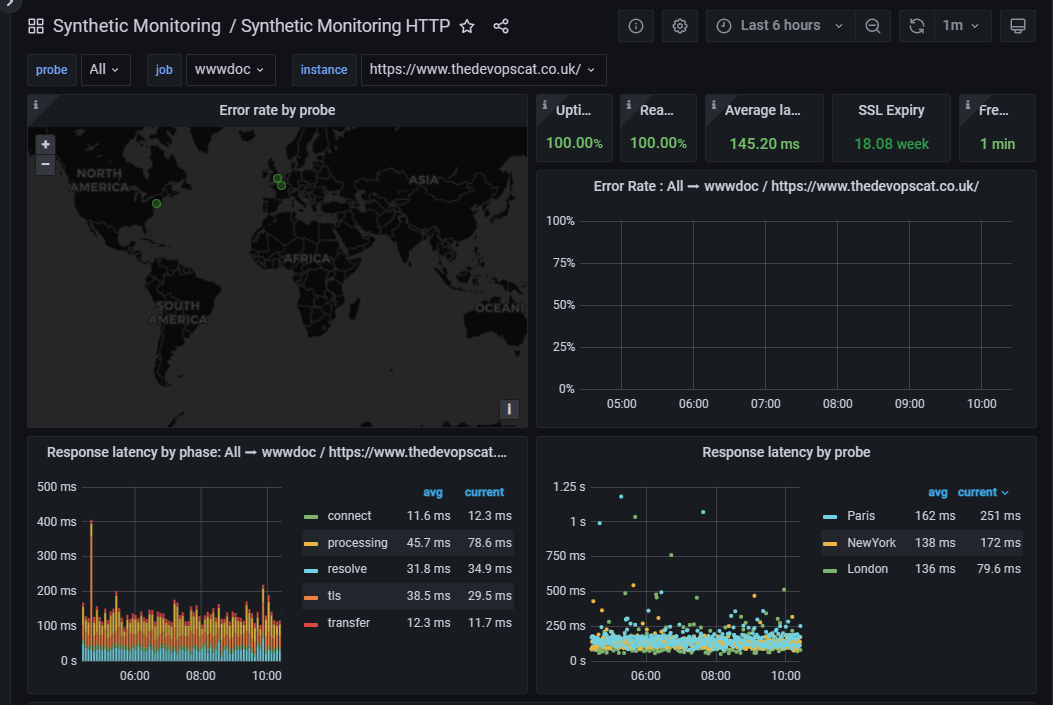Click the 1 min frequency value

(997, 144)
